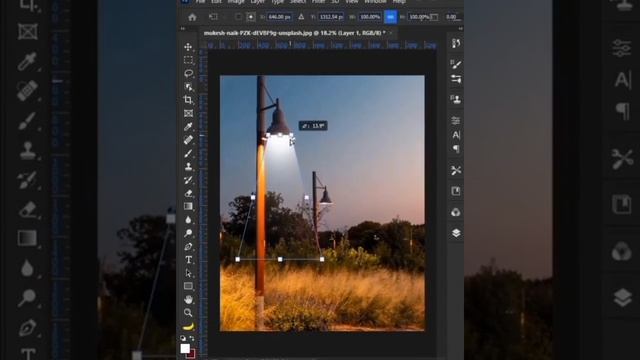Select the Path Selection tool

(188, 273)
